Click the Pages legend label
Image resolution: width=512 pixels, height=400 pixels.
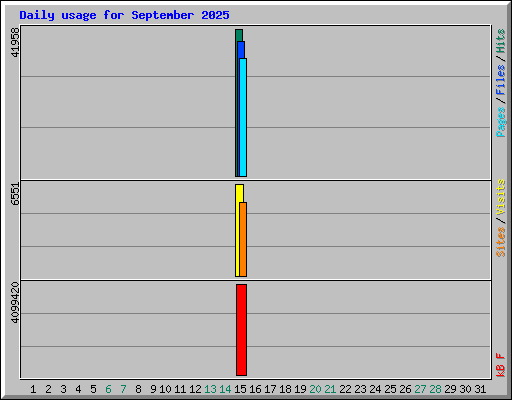[x=500, y=122]
